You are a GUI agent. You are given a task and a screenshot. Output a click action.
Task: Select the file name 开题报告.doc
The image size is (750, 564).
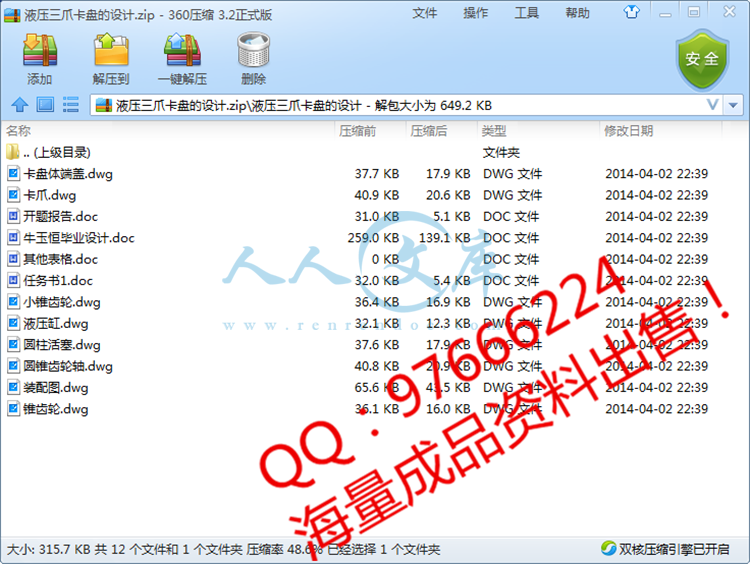tap(60, 217)
